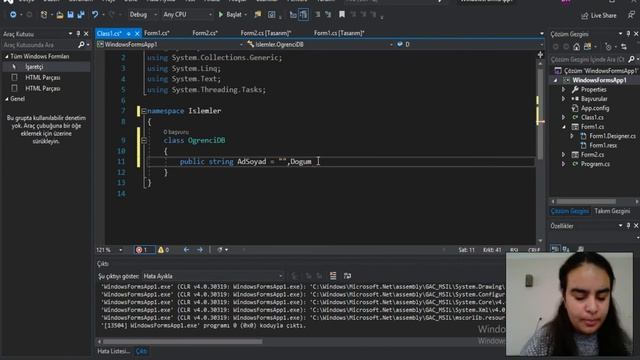Collapse the Genel toolbox group
Viewport: 640px width, 360px height.
pyautogui.click(x=7, y=99)
